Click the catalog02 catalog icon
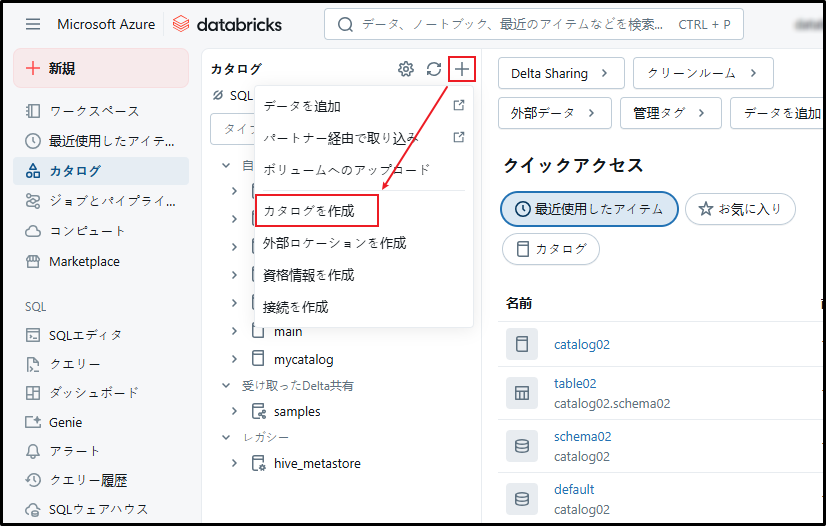Image resolution: width=826 pixels, height=526 pixels. (x=522, y=344)
